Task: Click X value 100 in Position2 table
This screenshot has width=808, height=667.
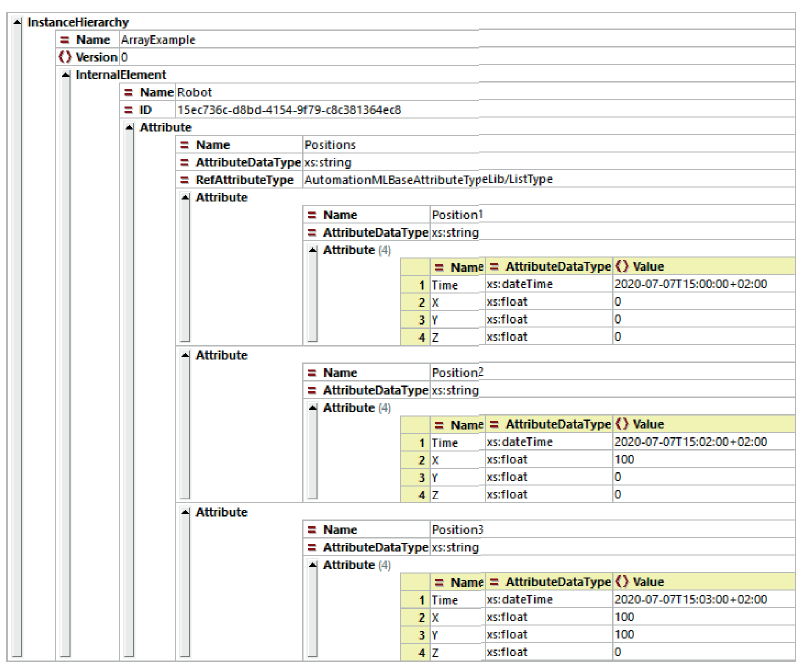Action: (624, 460)
